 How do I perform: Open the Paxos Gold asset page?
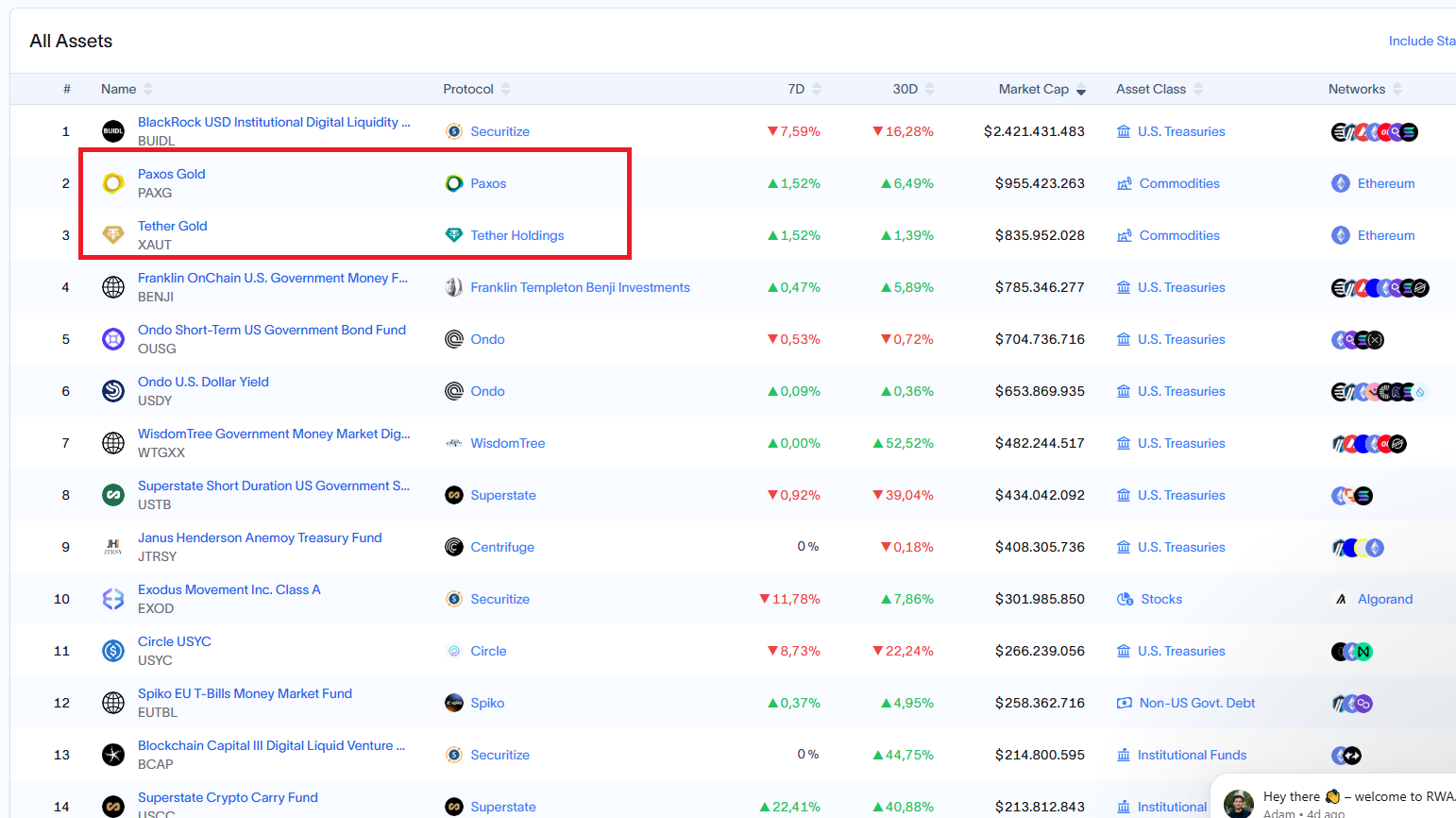172,174
